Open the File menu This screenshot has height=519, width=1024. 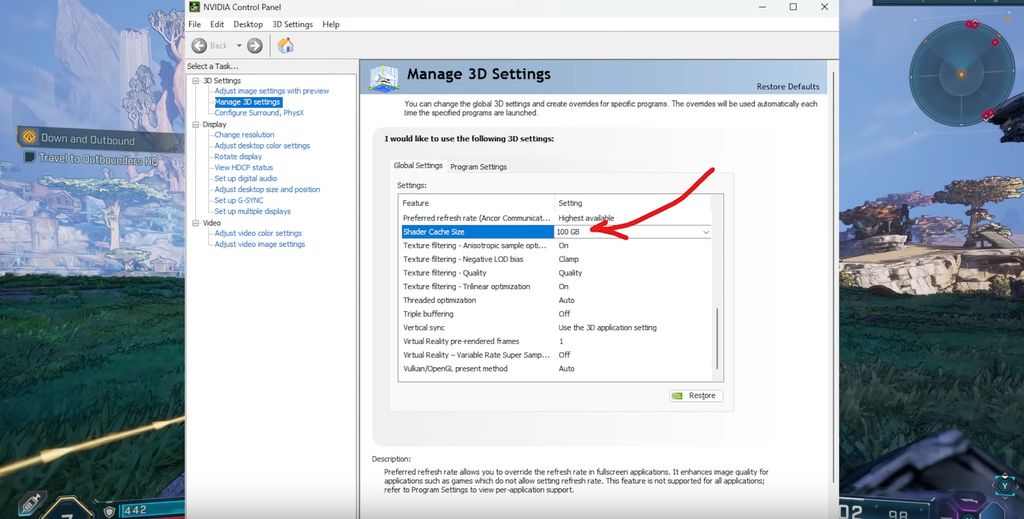click(x=195, y=24)
